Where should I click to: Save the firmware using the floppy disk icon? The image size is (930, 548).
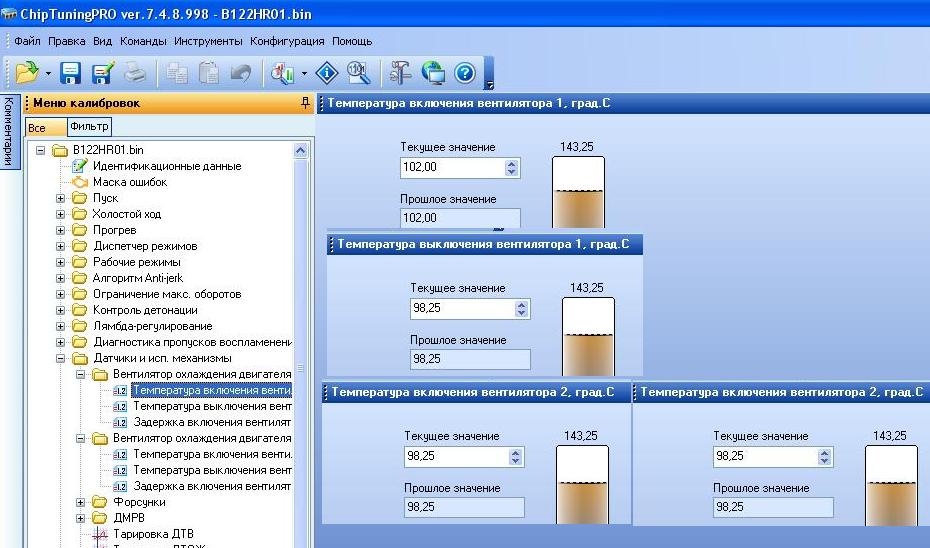71,73
